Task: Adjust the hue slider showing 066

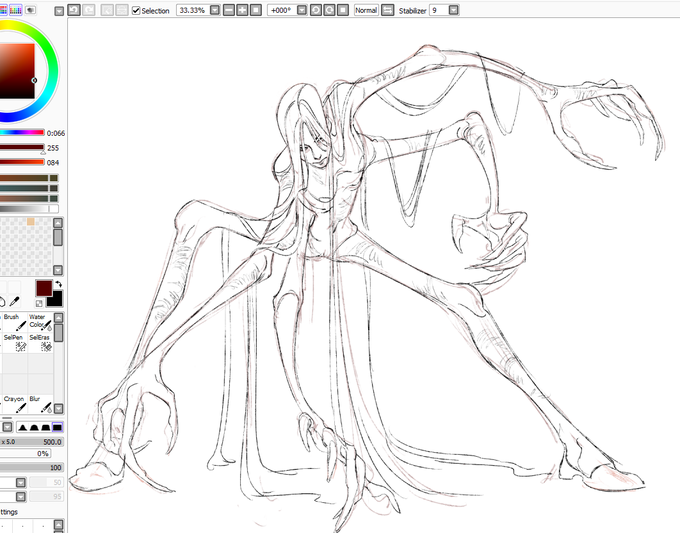Action: pos(22,133)
